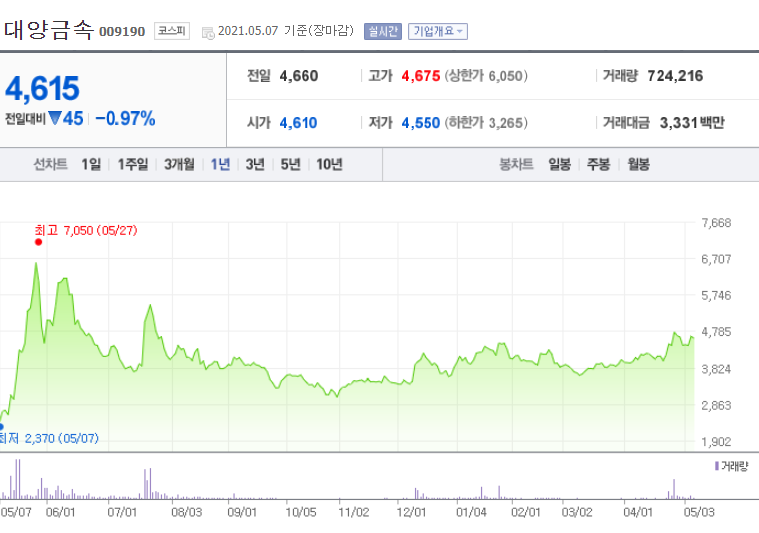Open the 기업개요 dropdown

tap(438, 31)
